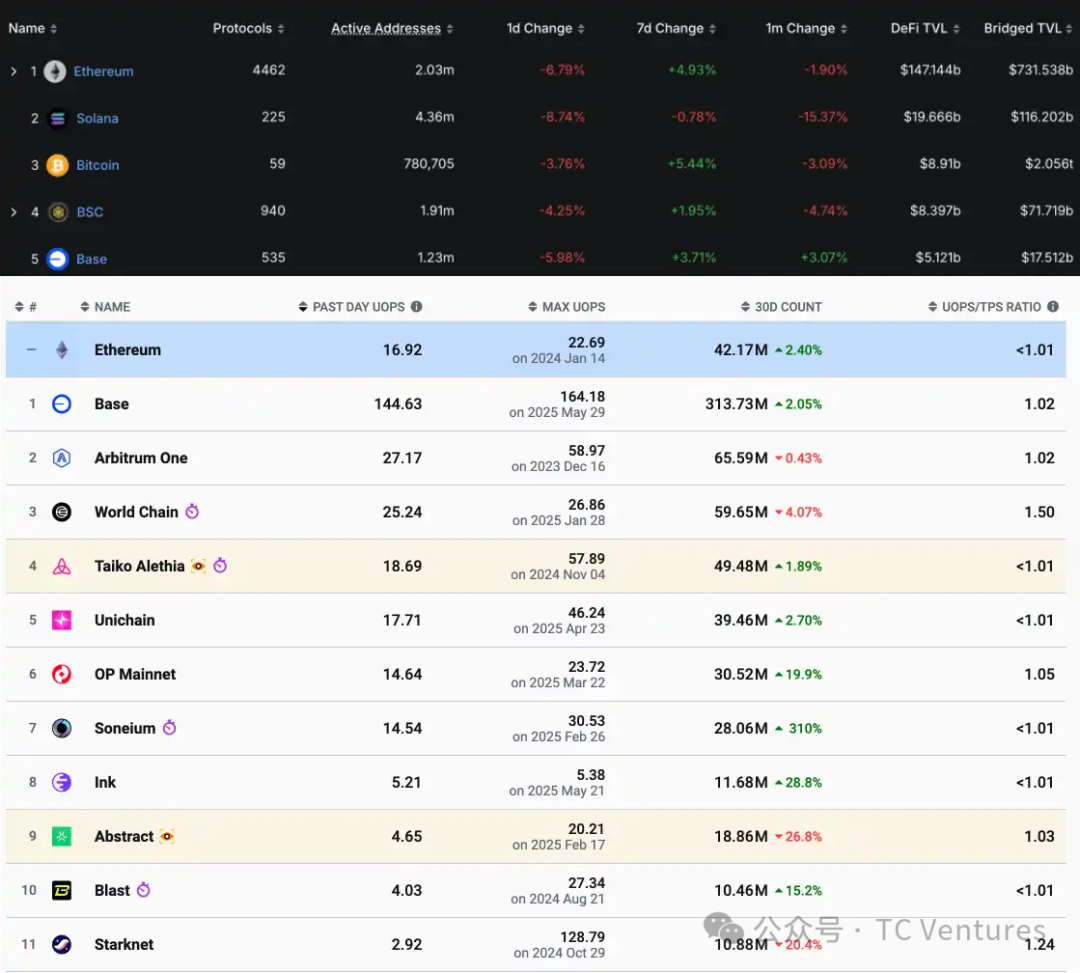This screenshot has height=973, width=1080.
Task: Open the Starknet project name
Action: click(x=124, y=944)
